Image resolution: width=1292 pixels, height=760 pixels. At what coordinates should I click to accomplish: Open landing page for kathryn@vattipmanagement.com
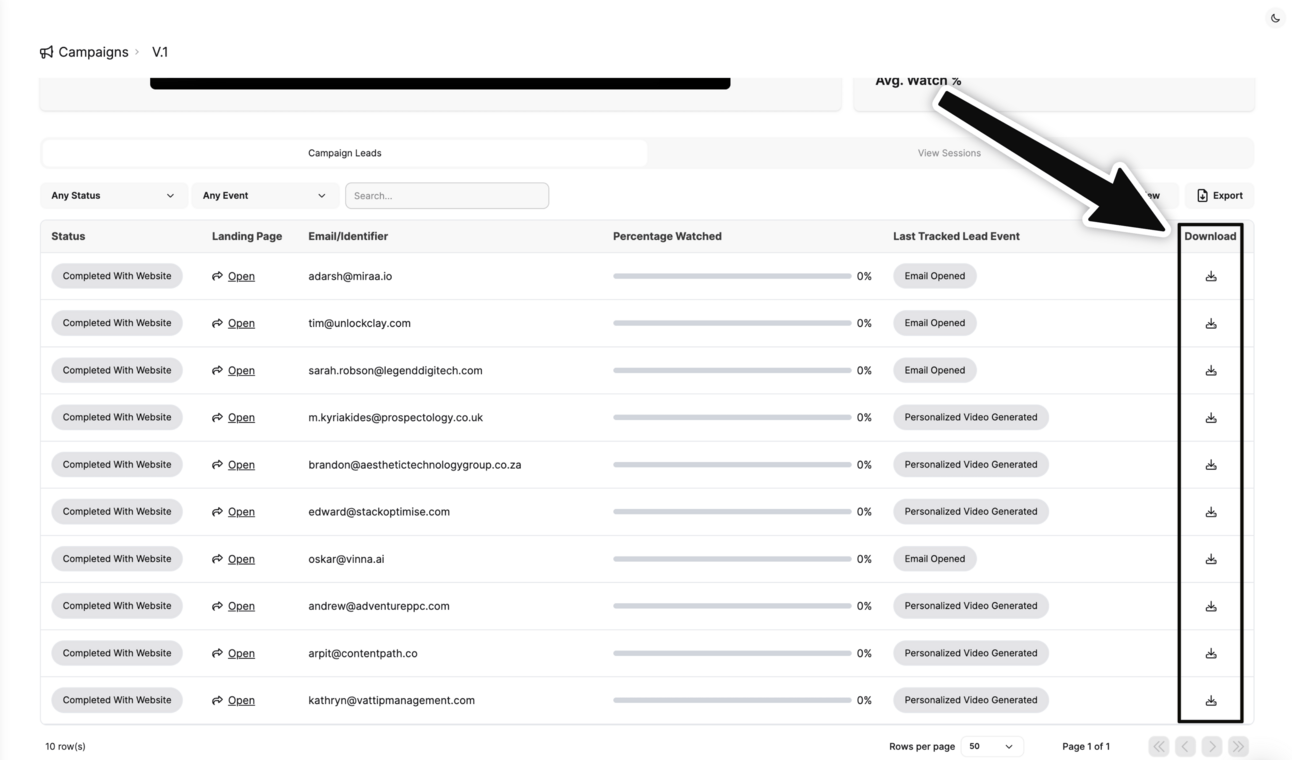tap(233, 700)
